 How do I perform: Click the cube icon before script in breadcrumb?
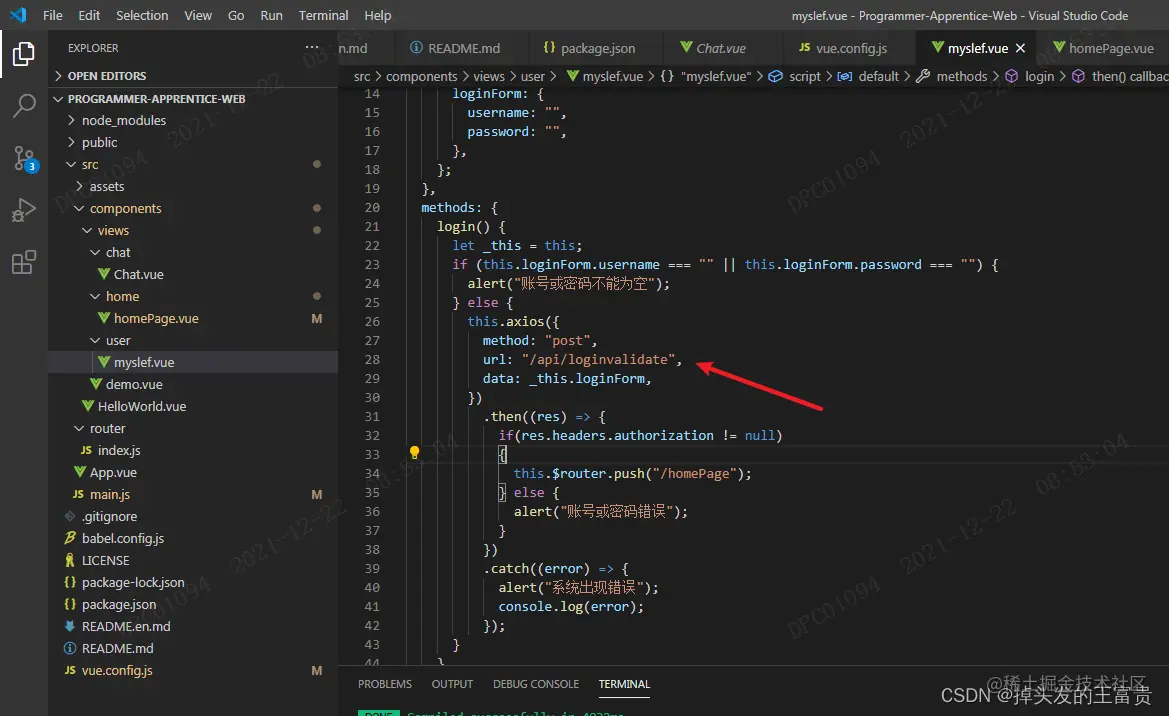[775, 76]
